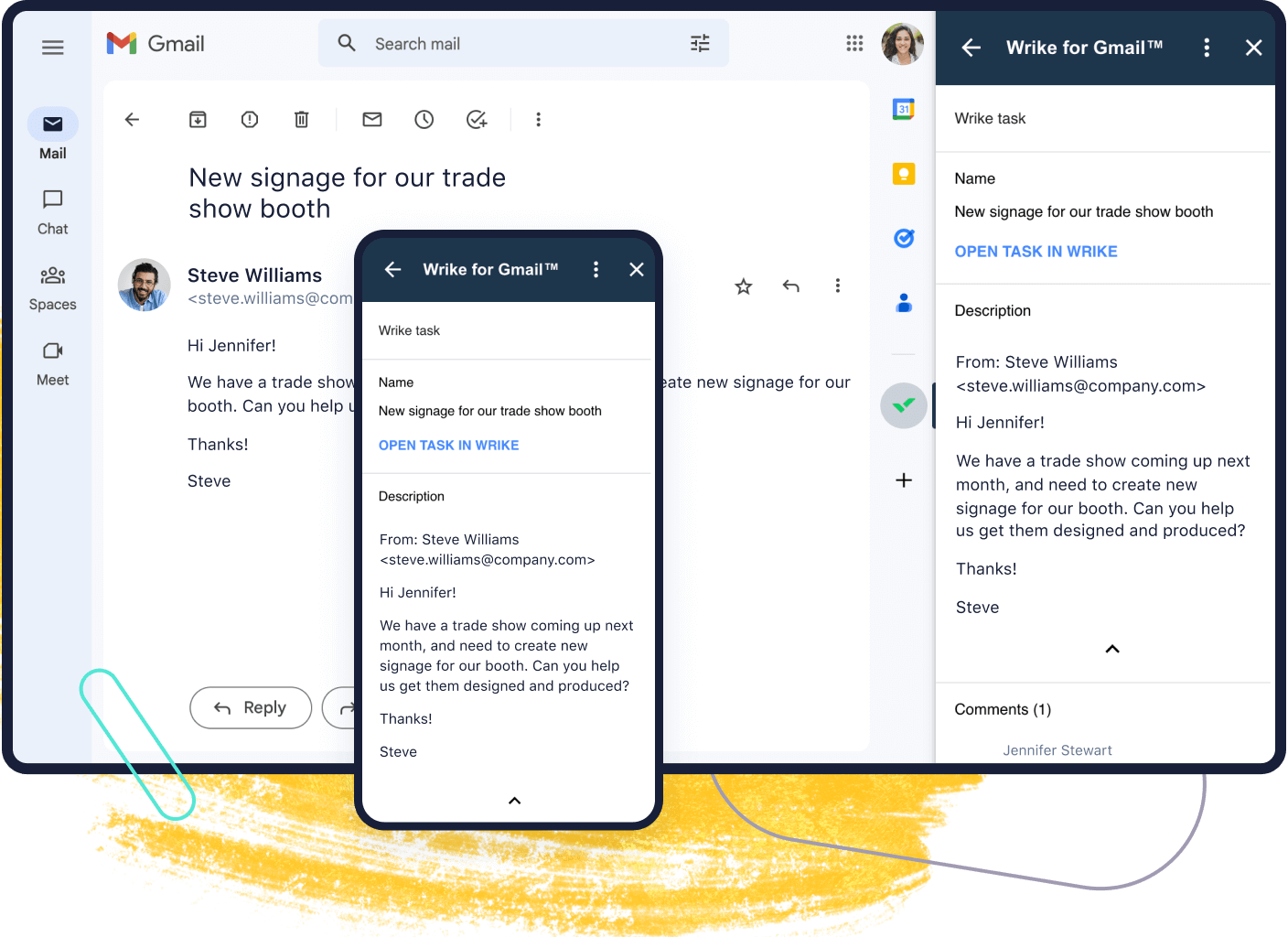
Task: Close the right Wrike for Gmail panel
Action: [1254, 48]
